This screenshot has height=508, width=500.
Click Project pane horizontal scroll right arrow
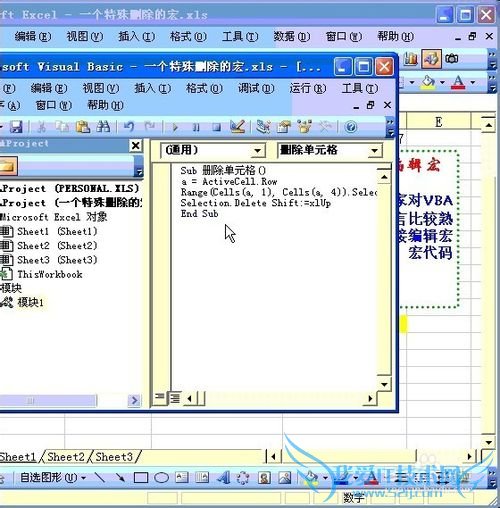(134, 400)
